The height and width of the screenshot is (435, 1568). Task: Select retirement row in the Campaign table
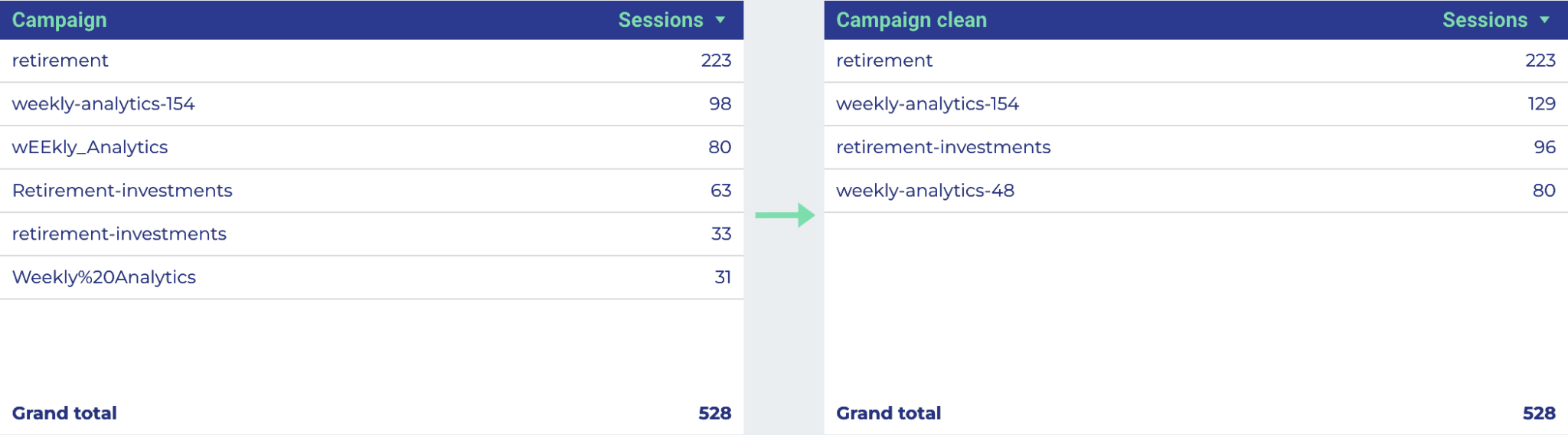pyautogui.click(x=371, y=61)
